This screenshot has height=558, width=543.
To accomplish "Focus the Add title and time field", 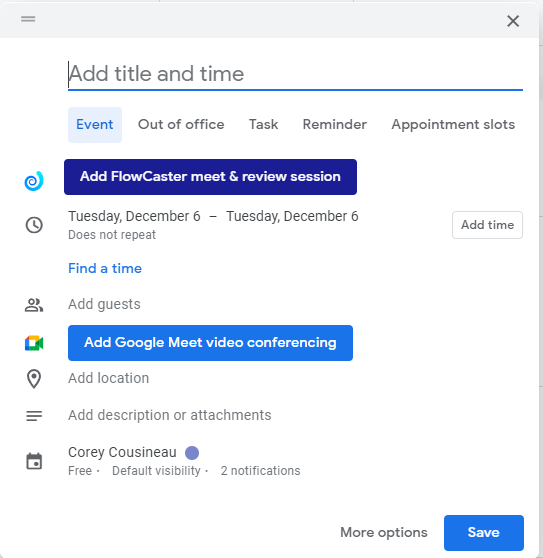I will (x=295, y=74).
